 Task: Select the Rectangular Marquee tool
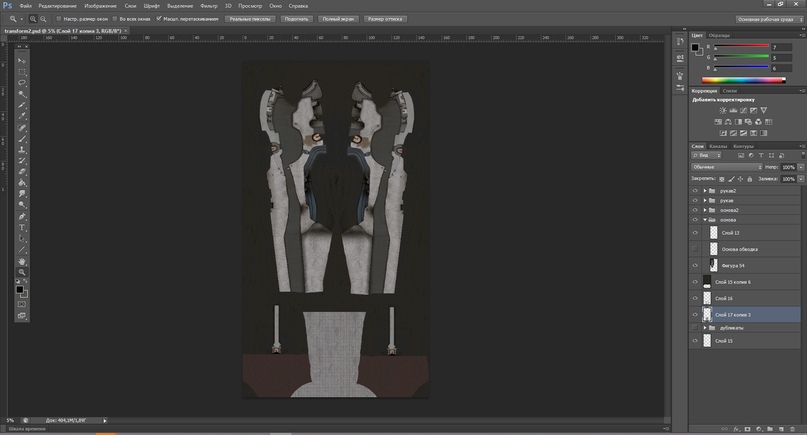pos(22,72)
